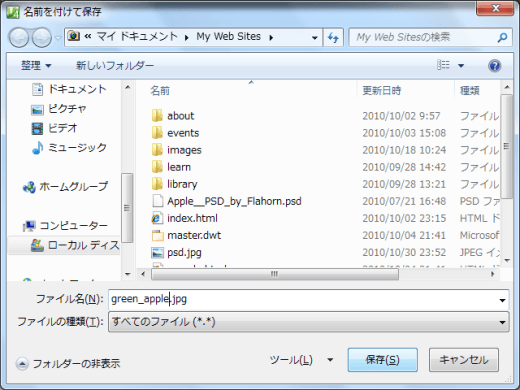Click the master.dwt file icon

157,235
